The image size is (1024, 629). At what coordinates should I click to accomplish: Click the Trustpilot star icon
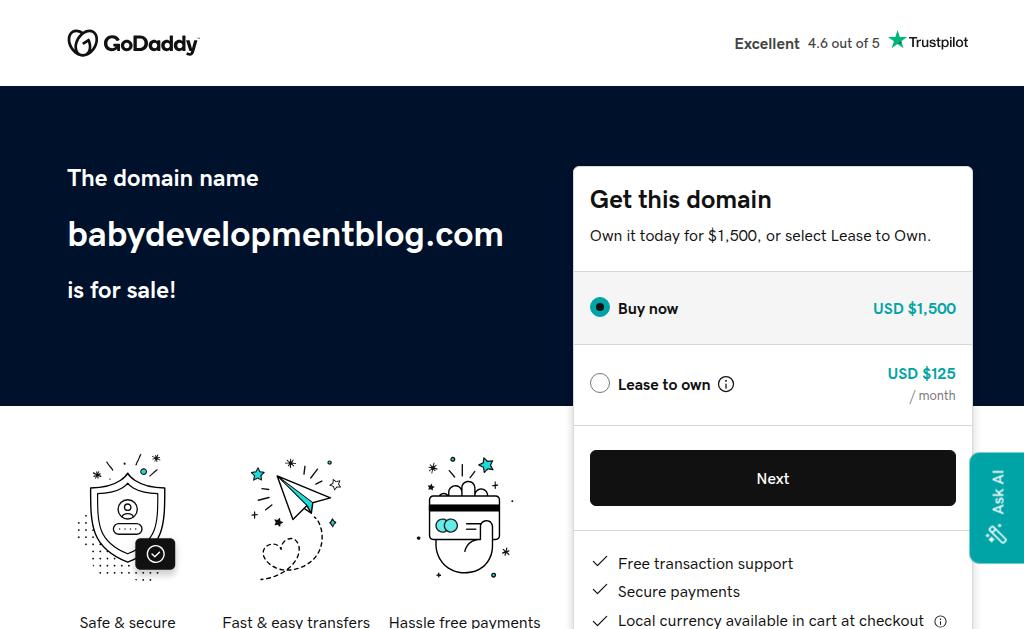pyautogui.click(x=897, y=40)
